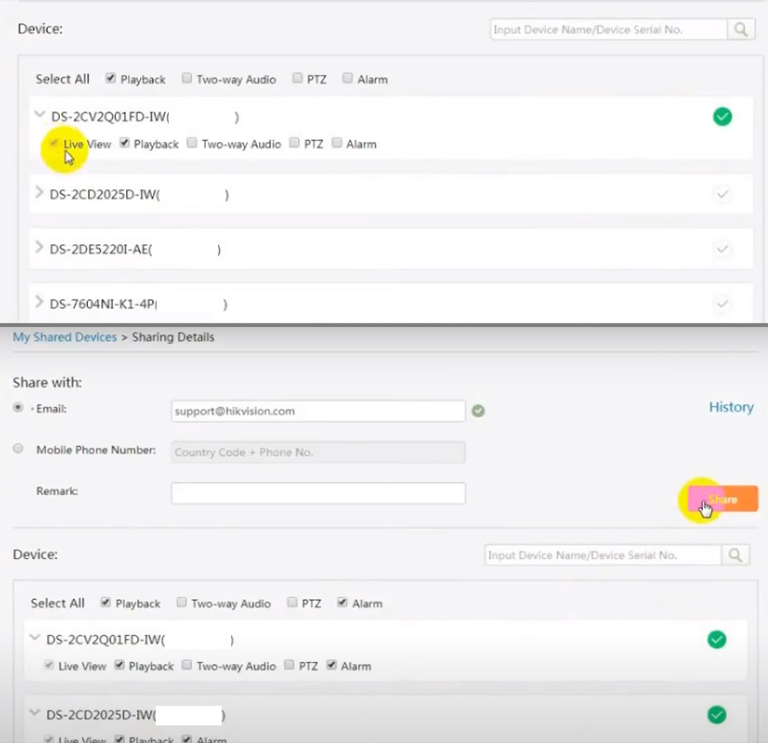Click the Country Code + Phone No. field
Viewport: 768px width, 746px height.
pyautogui.click(x=318, y=452)
